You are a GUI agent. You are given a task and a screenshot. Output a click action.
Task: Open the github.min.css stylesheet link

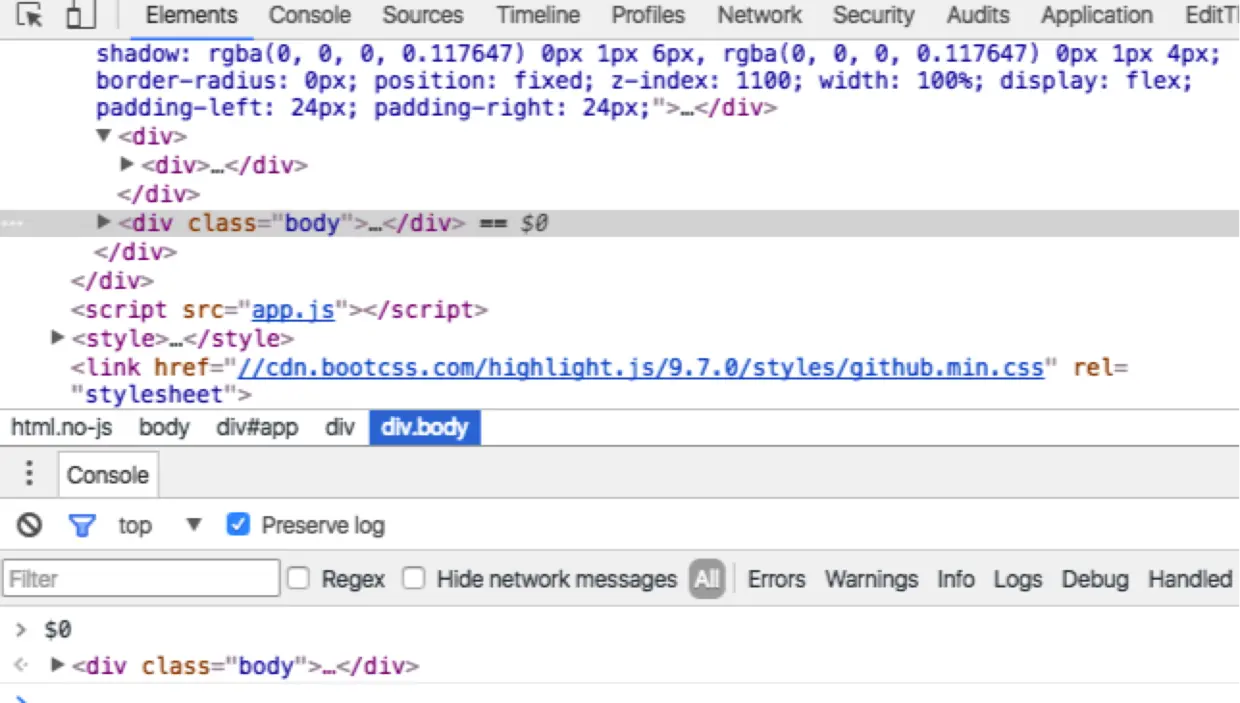coord(640,368)
